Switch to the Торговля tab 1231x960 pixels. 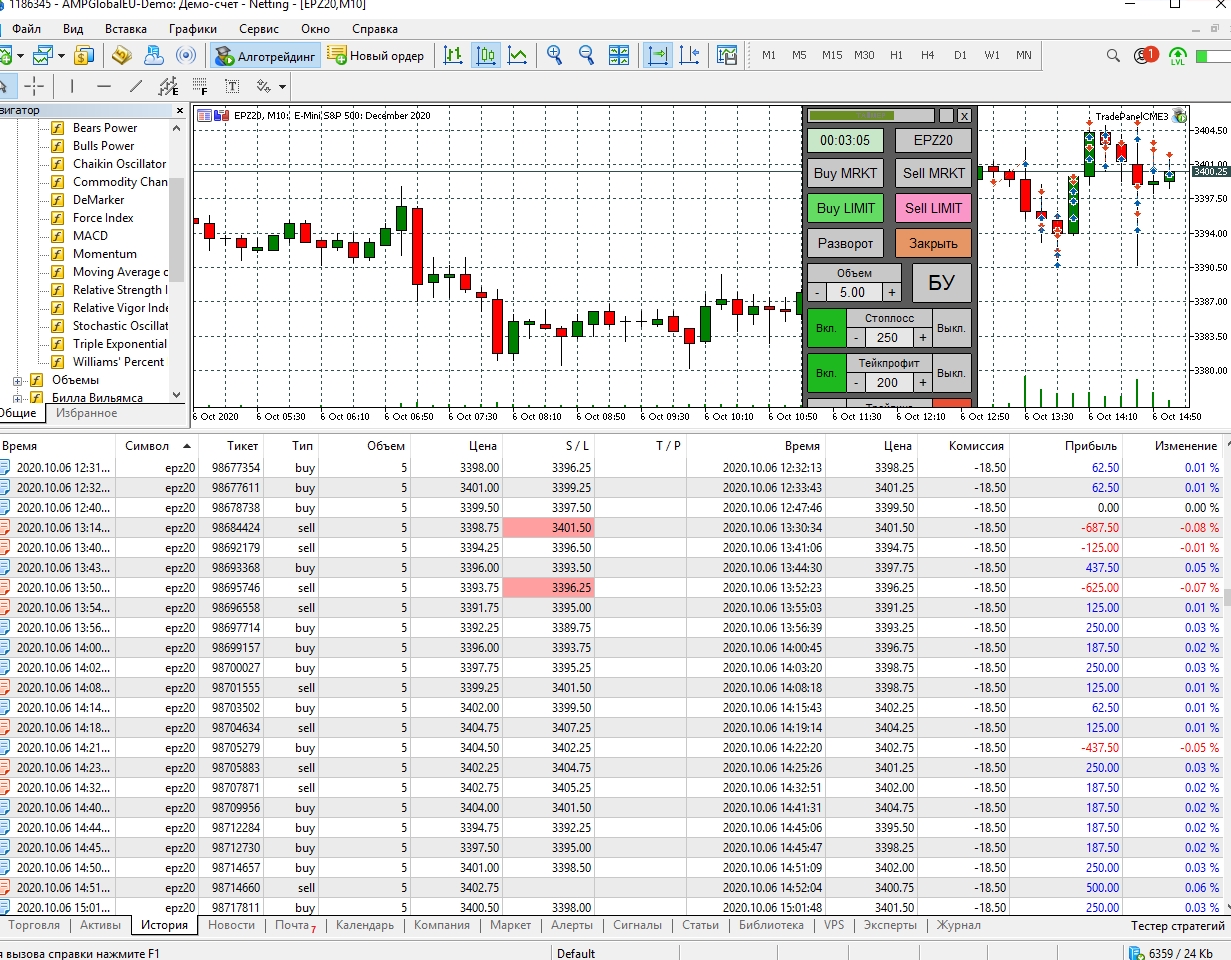click(x=34, y=925)
